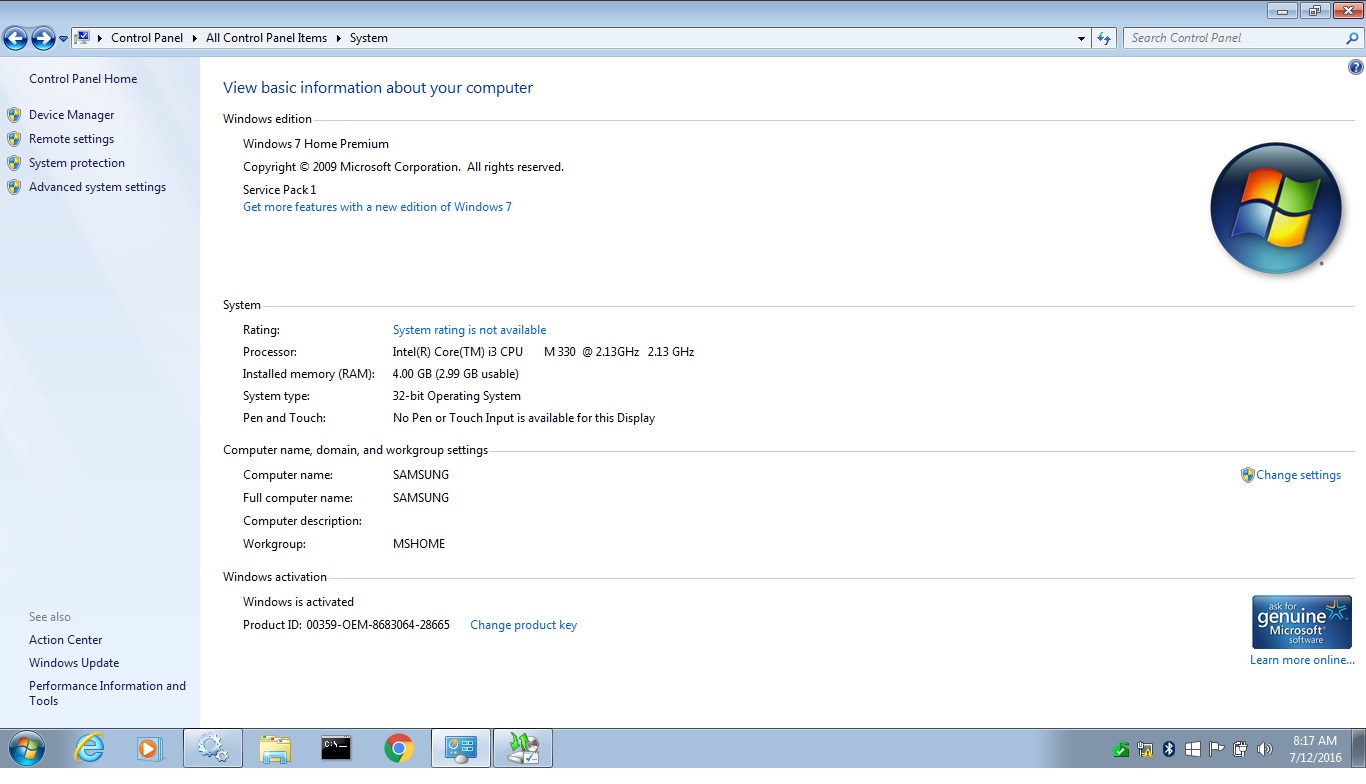
Task: Click the Copyright 2009 Microsoft Corporation text
Action: 403,167
